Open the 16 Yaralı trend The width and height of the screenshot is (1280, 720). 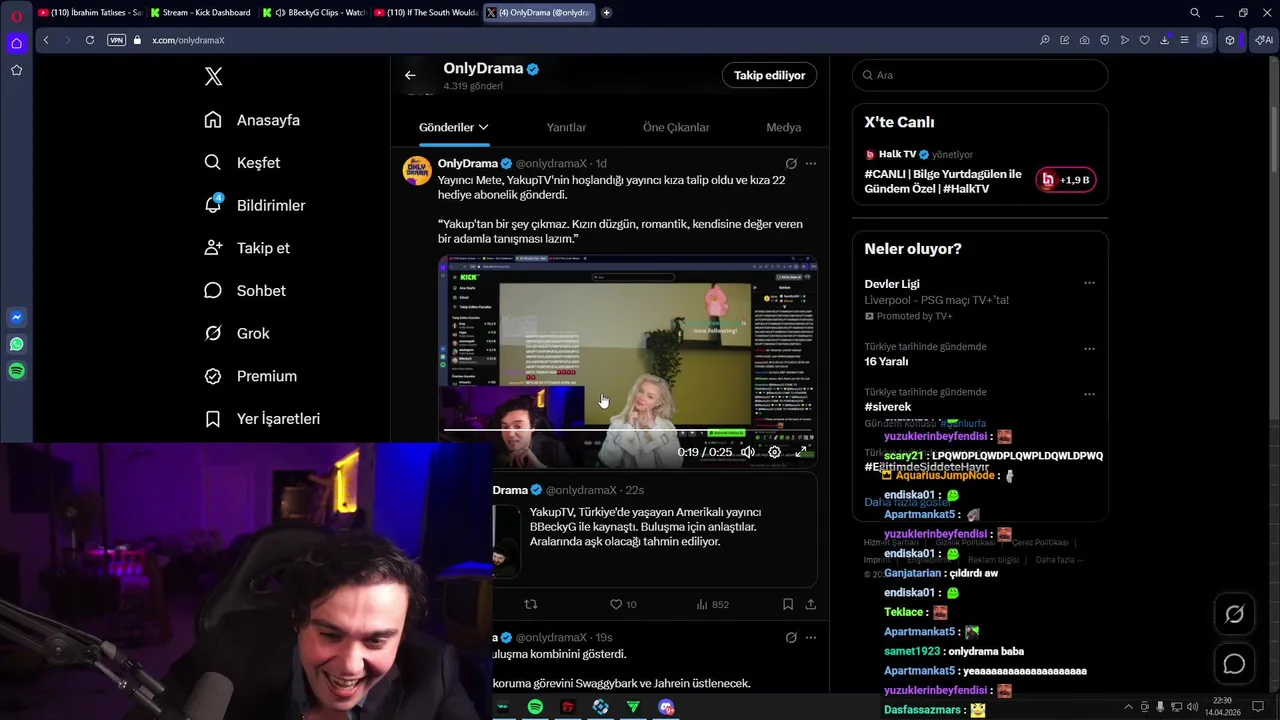point(886,362)
